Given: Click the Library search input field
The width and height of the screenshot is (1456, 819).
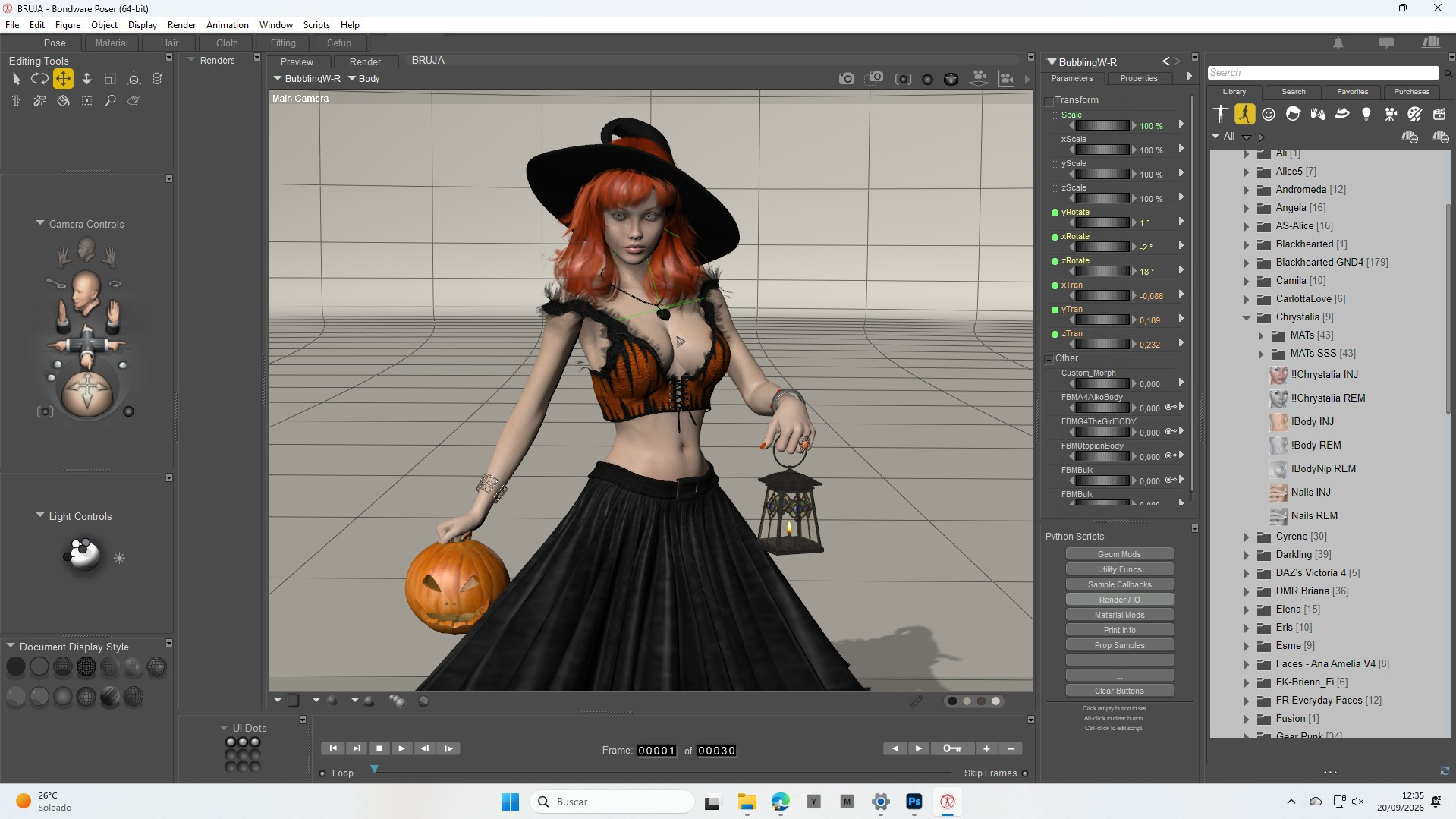Looking at the screenshot, I should (x=1322, y=72).
